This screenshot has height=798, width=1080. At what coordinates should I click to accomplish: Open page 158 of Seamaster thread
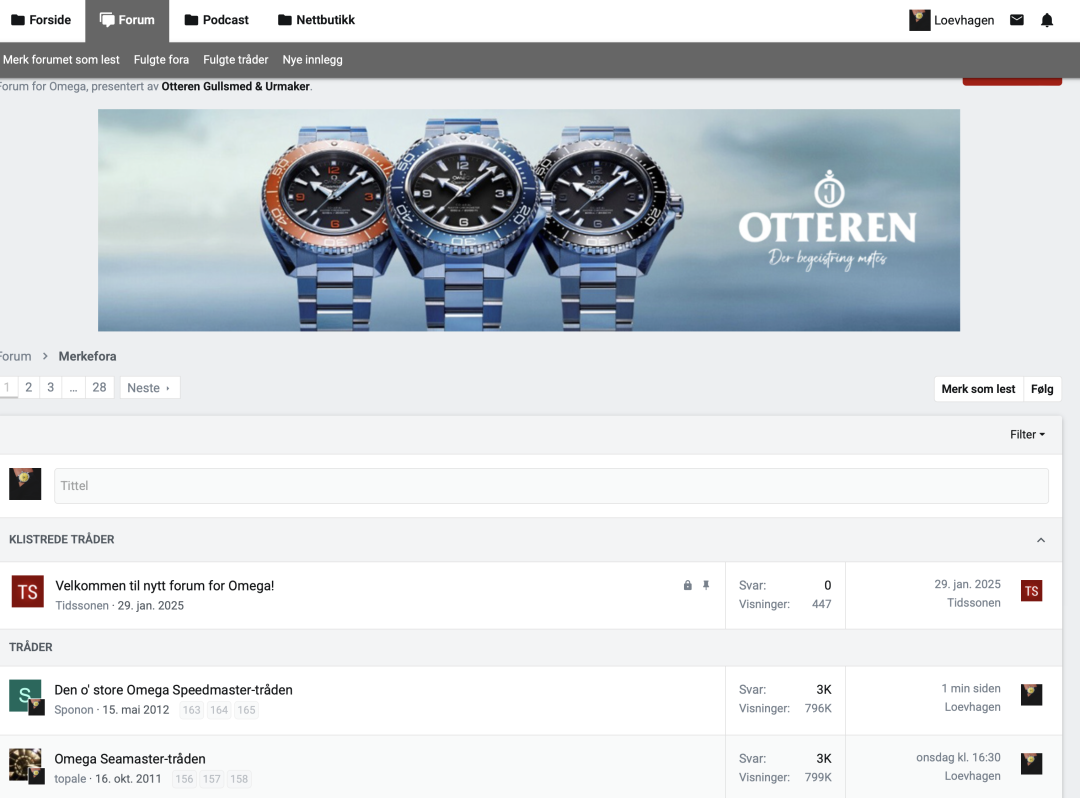[239, 779]
